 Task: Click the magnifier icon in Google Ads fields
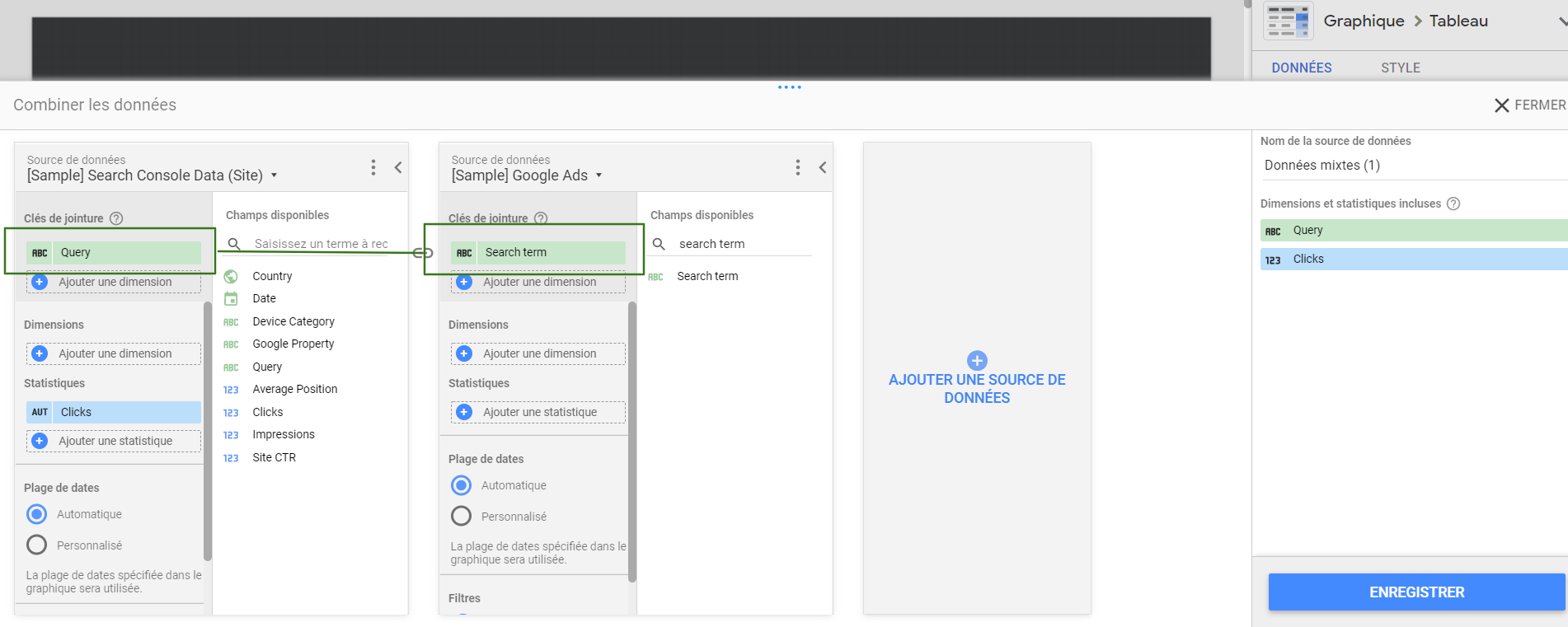(x=659, y=244)
